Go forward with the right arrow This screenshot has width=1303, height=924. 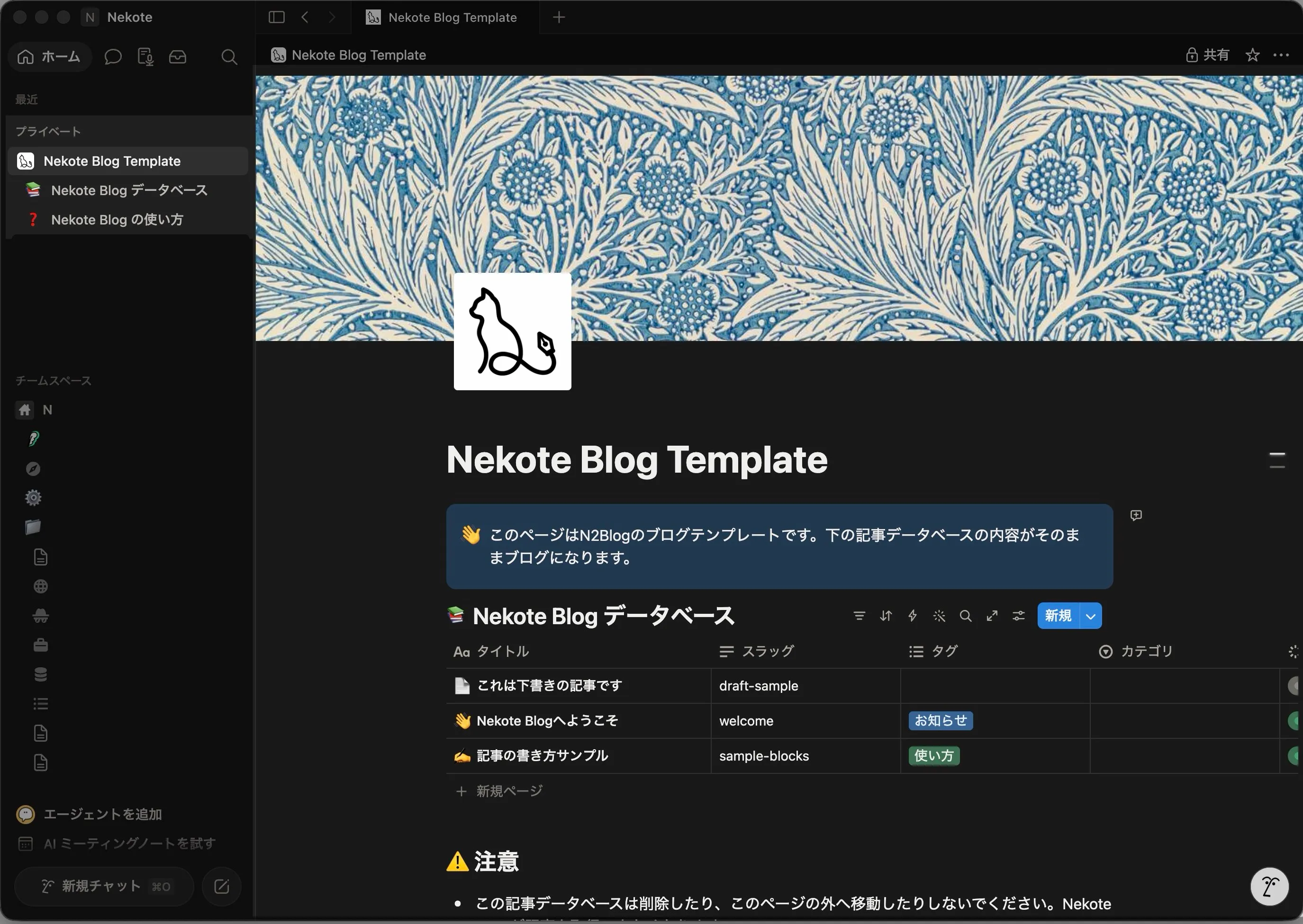tap(332, 17)
